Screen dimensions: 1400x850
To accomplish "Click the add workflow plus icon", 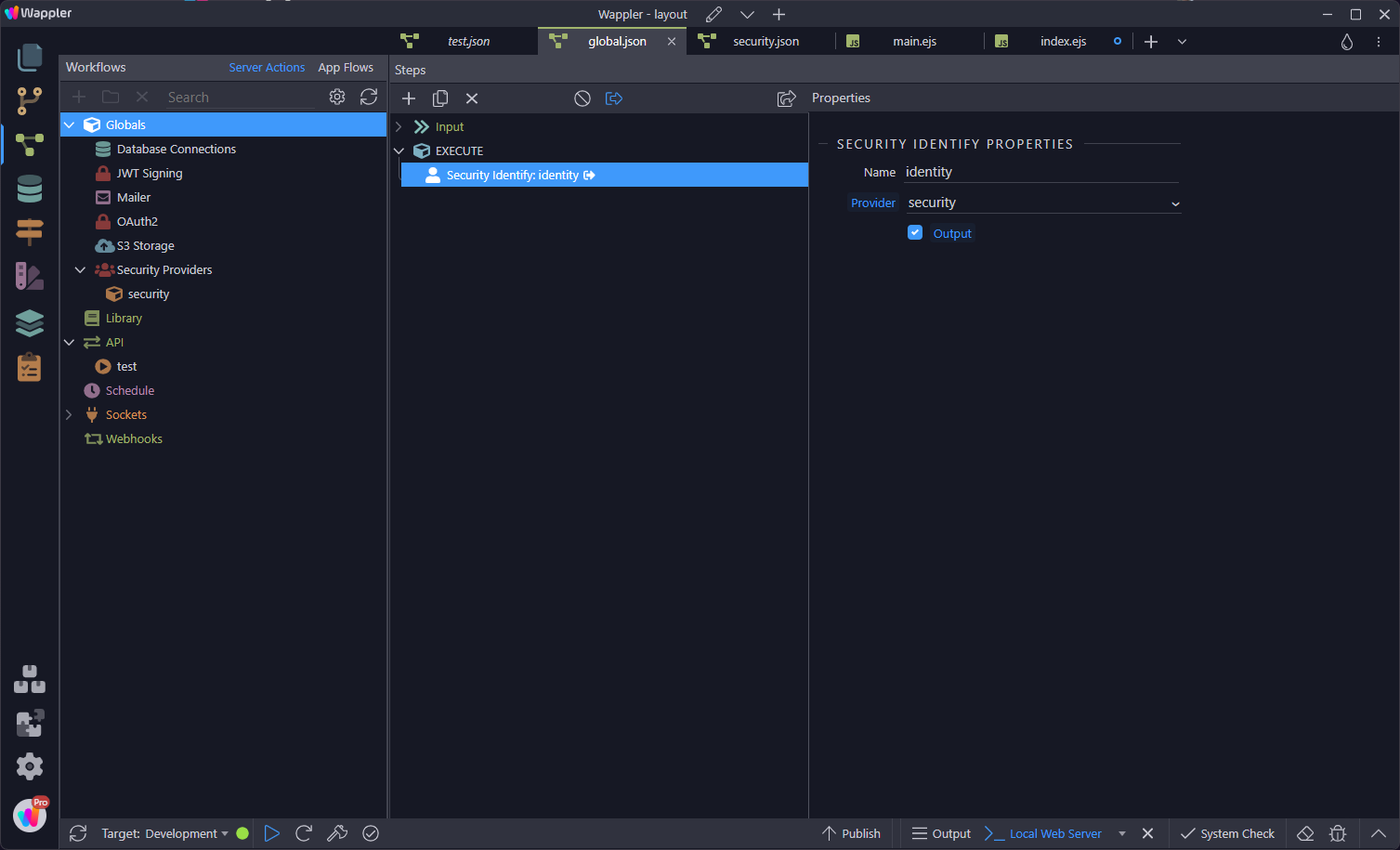I will (x=79, y=97).
